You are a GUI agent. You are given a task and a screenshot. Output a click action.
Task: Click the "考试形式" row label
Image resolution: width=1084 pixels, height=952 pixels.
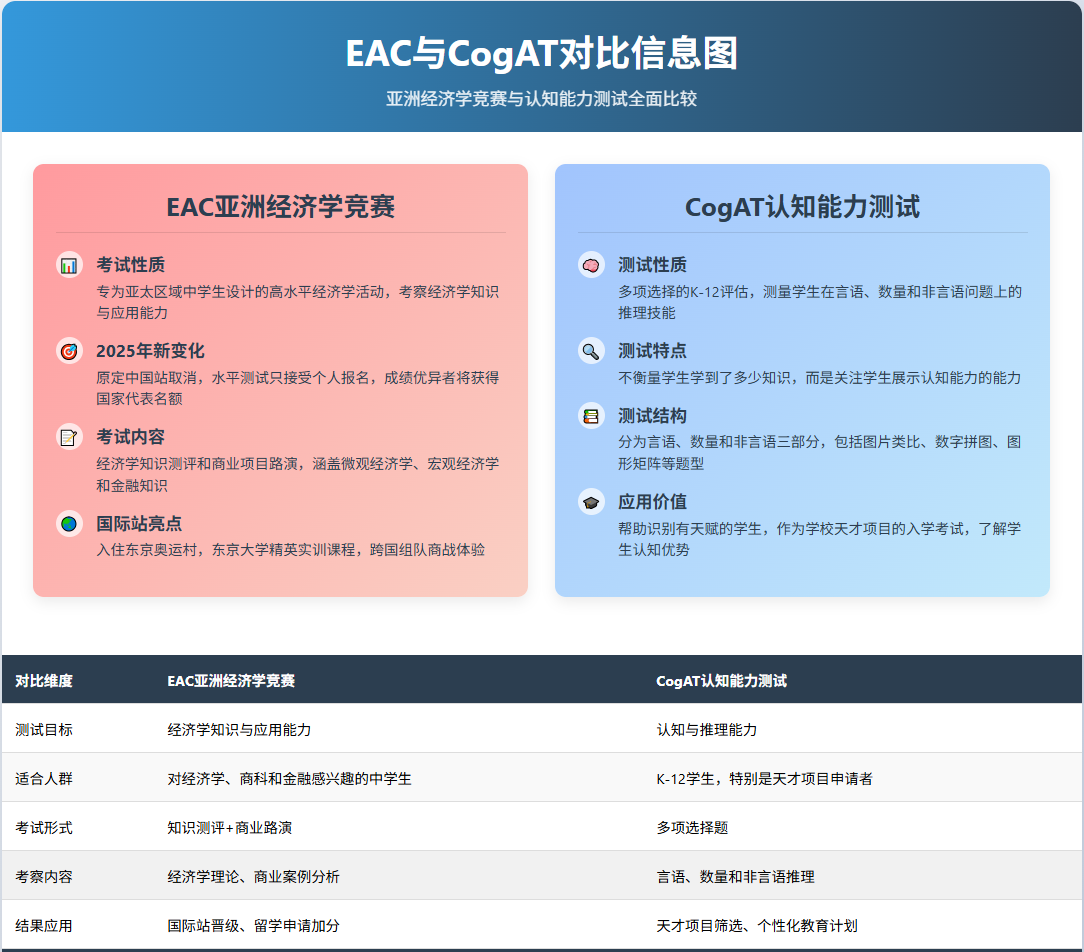(x=44, y=828)
